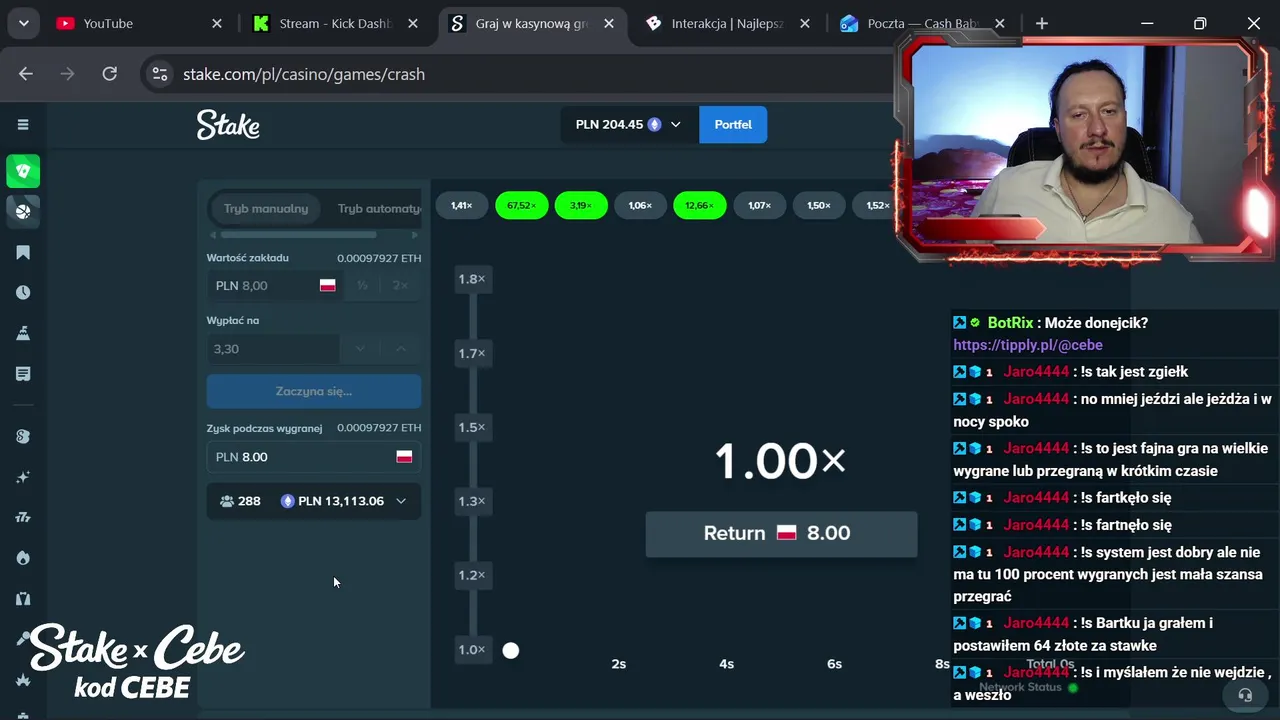
Task: Click the Stake logo
Action: [x=228, y=125]
